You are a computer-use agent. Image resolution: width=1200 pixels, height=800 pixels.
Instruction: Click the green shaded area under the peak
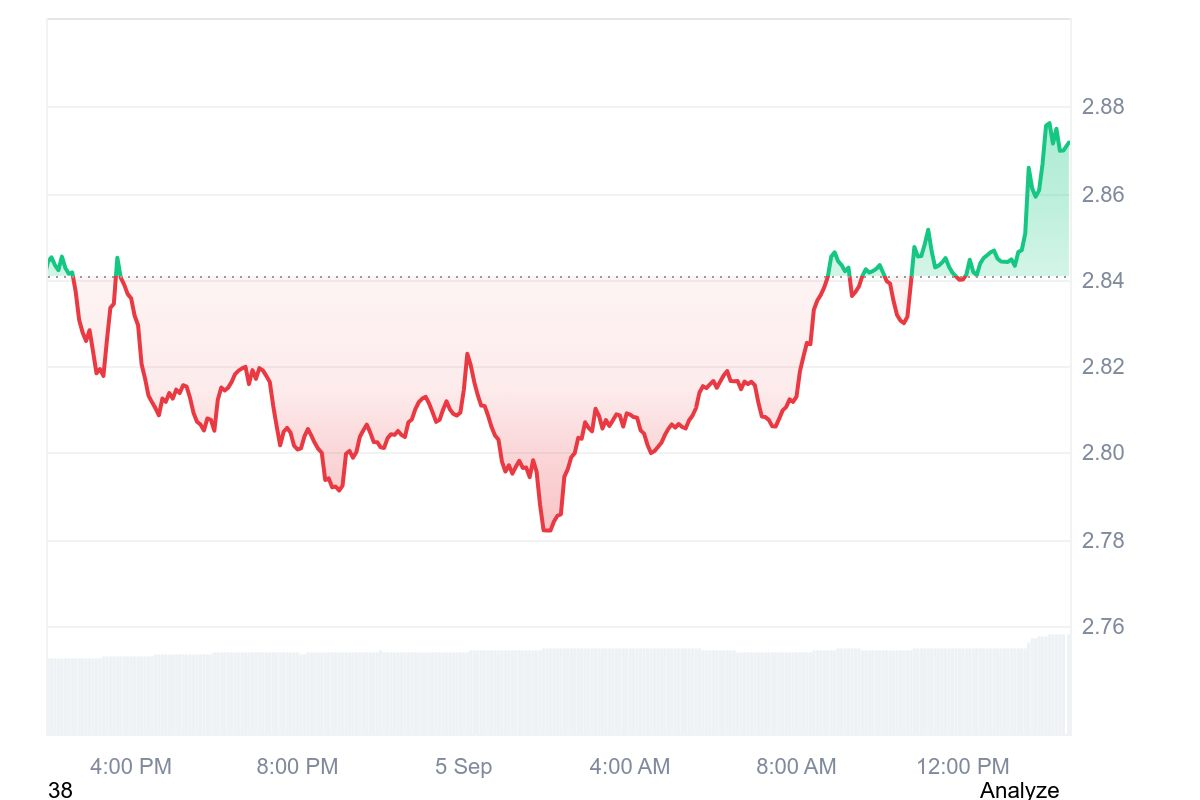tap(1048, 220)
